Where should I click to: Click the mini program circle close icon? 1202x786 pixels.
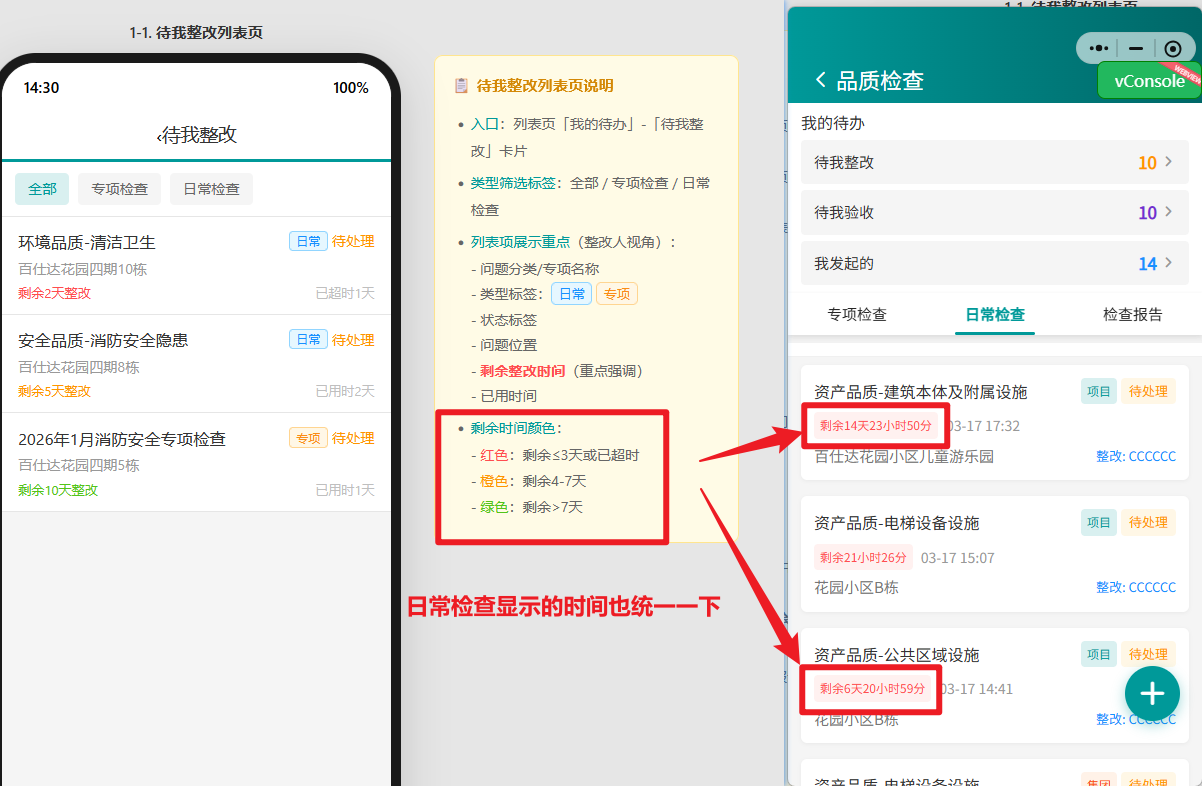tap(1173, 48)
